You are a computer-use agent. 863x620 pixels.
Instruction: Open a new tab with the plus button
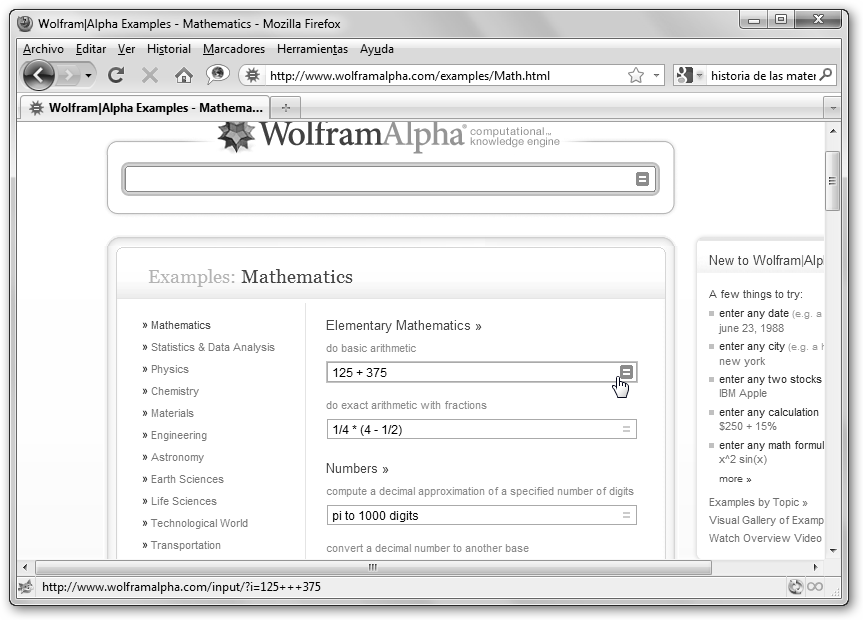(x=286, y=107)
